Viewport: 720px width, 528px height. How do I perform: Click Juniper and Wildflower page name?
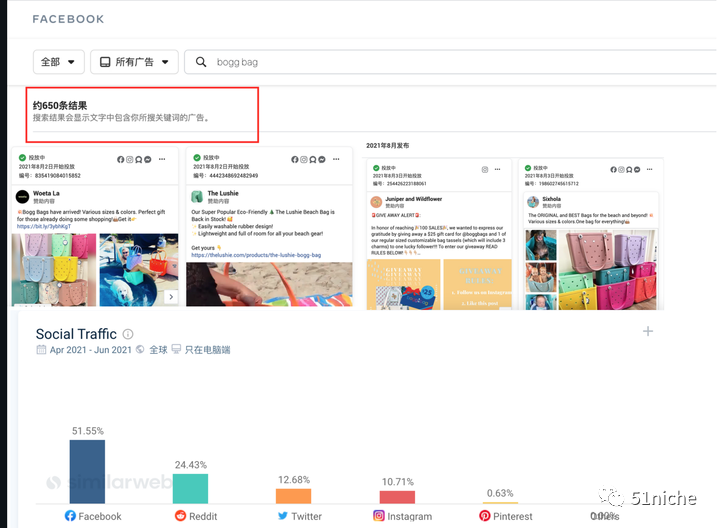pos(429,199)
